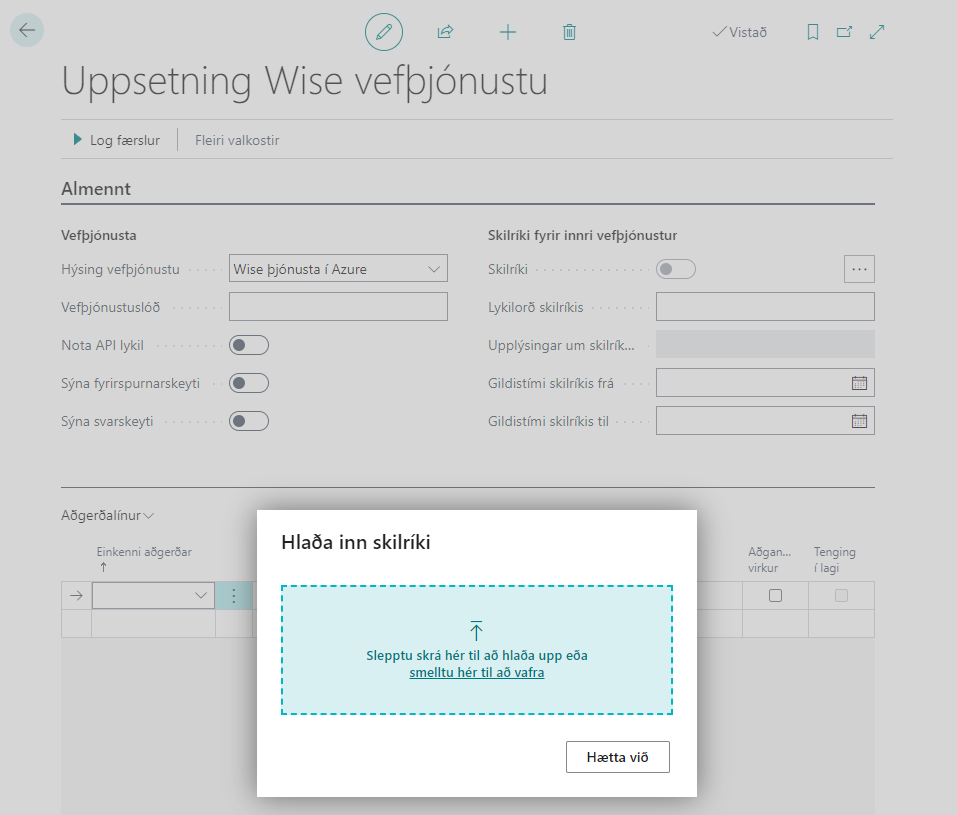
Task: Open Hýsing vefþjónustu dropdown
Action: point(338,268)
